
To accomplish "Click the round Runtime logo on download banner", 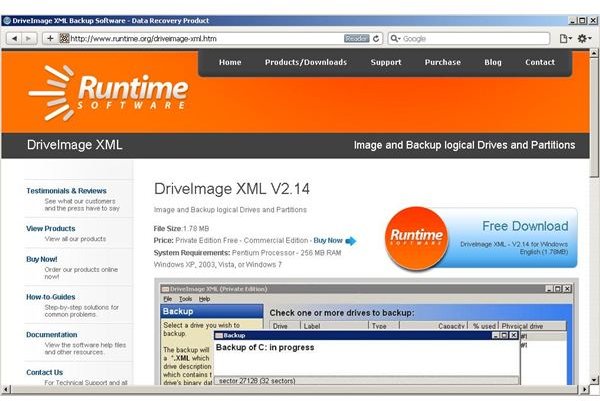I will pos(416,238).
